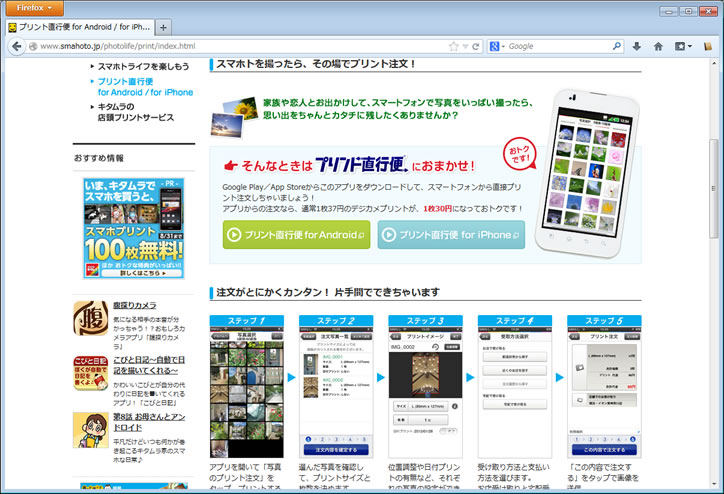Click the ステップ1 photo selection screenshot
This screenshot has height=494, width=724.
(247, 392)
